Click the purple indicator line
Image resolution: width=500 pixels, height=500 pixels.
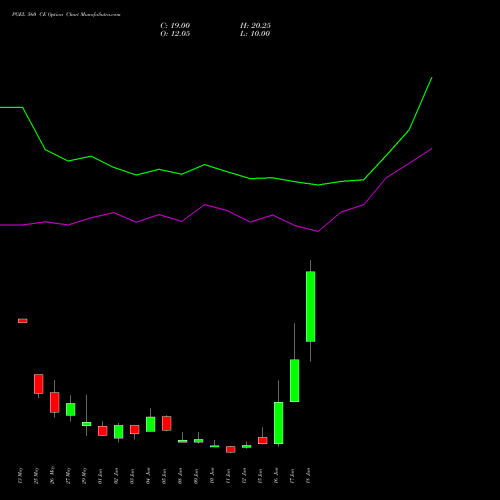[216, 209]
